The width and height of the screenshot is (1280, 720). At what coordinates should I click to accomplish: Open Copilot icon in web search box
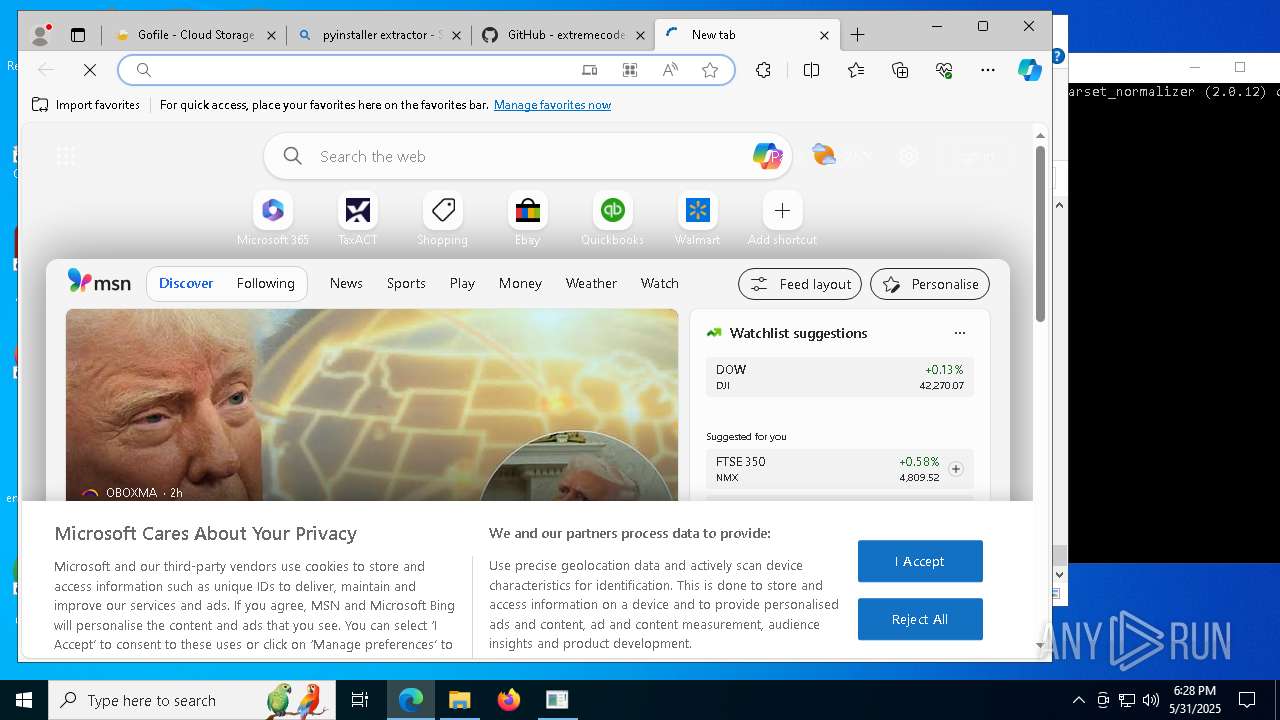[x=767, y=156]
